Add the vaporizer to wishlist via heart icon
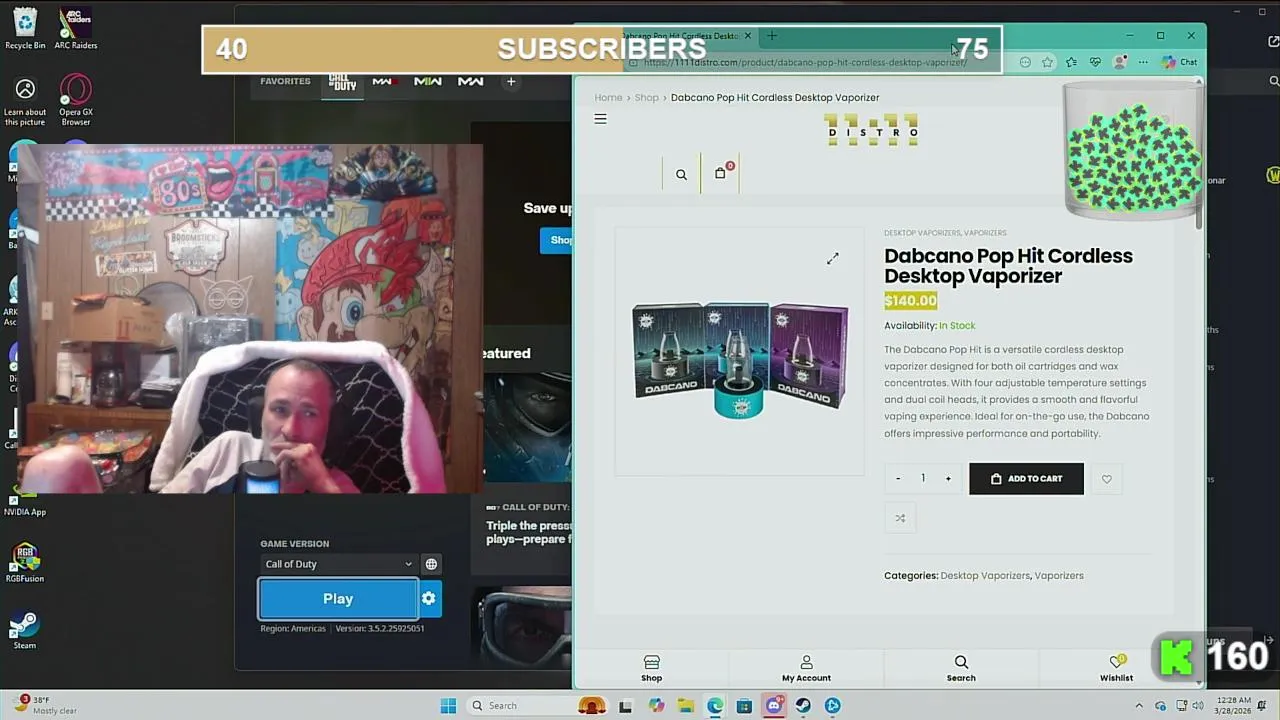The width and height of the screenshot is (1280, 720). coord(1106,479)
